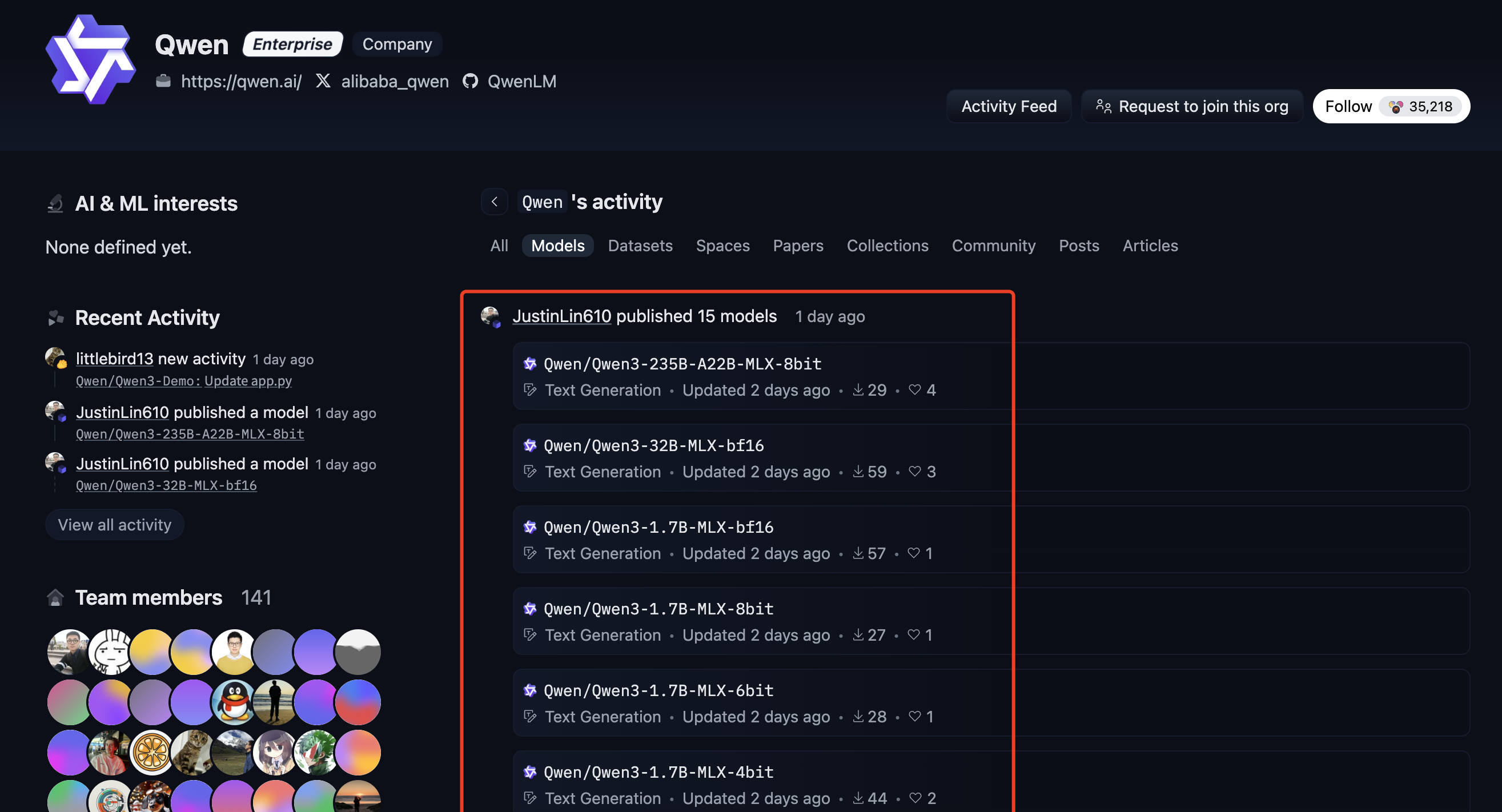Open Qwen3-32B-MLX-bf16 link in Recent Activity
This screenshot has width=1502, height=812.
tap(166, 485)
